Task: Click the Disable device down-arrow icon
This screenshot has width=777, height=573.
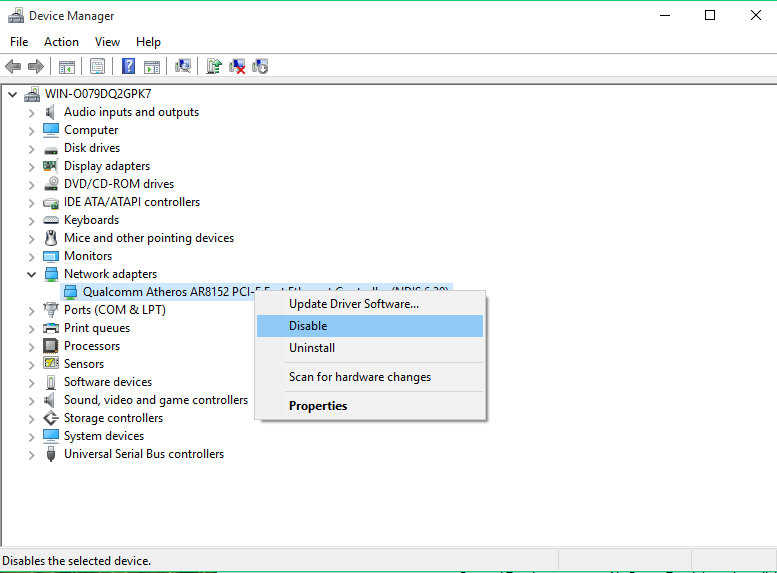Action: click(260, 66)
